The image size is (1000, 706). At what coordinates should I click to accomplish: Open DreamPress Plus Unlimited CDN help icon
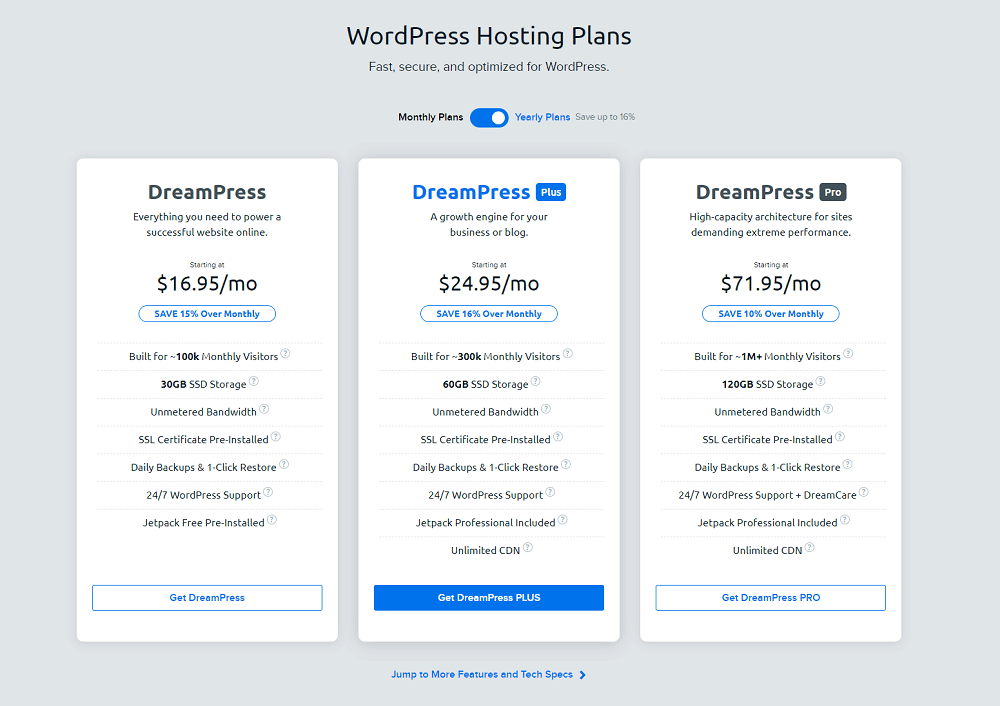527,547
